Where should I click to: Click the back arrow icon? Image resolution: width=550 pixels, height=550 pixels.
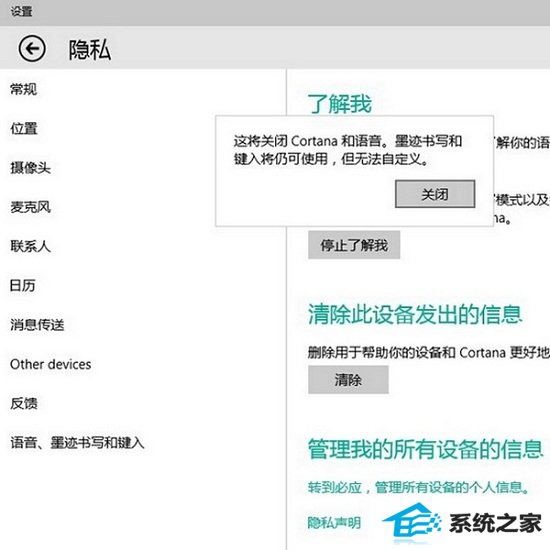32,48
